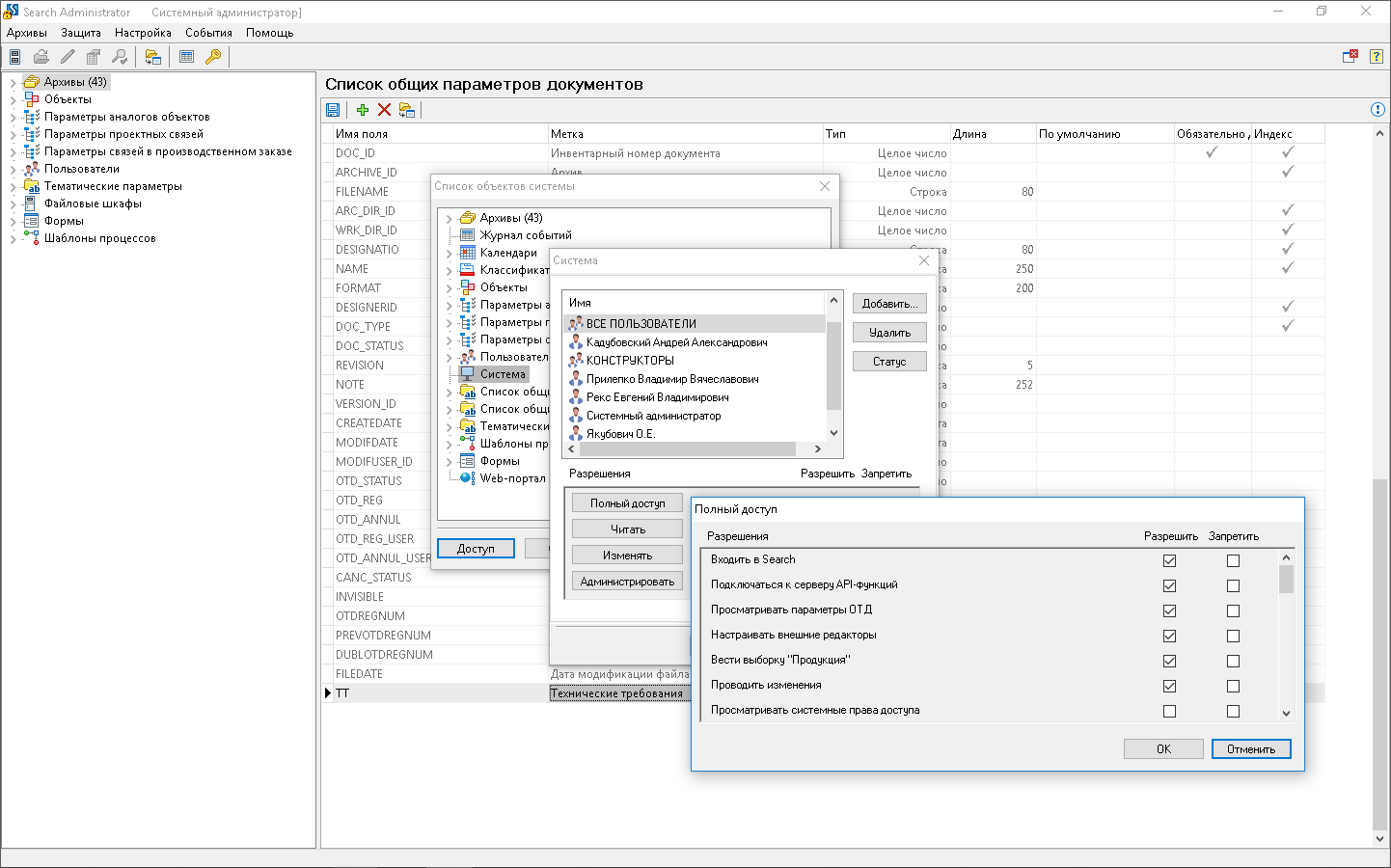Uncheck Allow for 'Входить в Search'
The width and height of the screenshot is (1391, 868).
pos(1169,560)
